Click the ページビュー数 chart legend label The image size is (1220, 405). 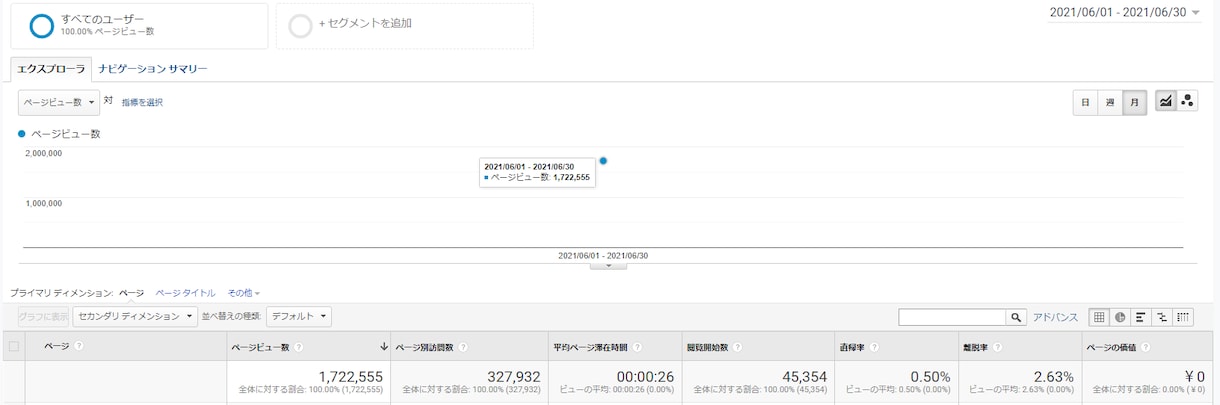pyautogui.click(x=66, y=133)
